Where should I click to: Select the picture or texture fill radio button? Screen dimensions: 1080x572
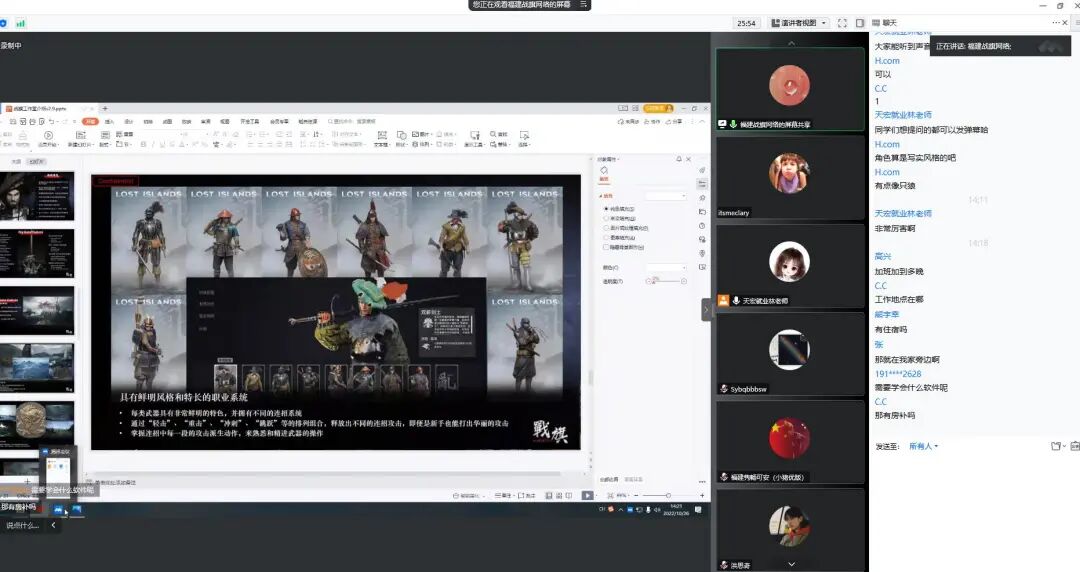(x=607, y=228)
